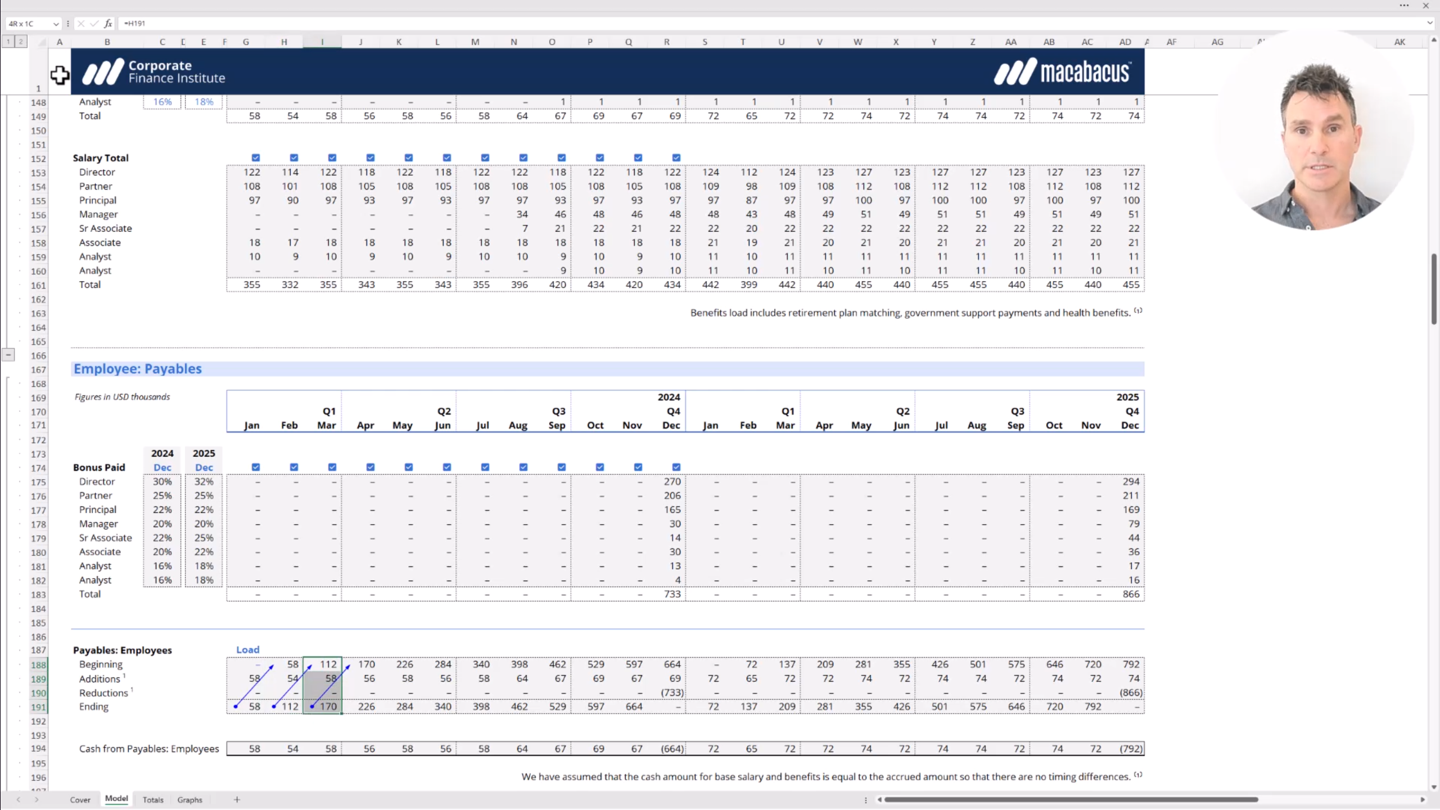1440x810 pixels.
Task: Open the three-dot more options menu
Action: coord(1404,6)
